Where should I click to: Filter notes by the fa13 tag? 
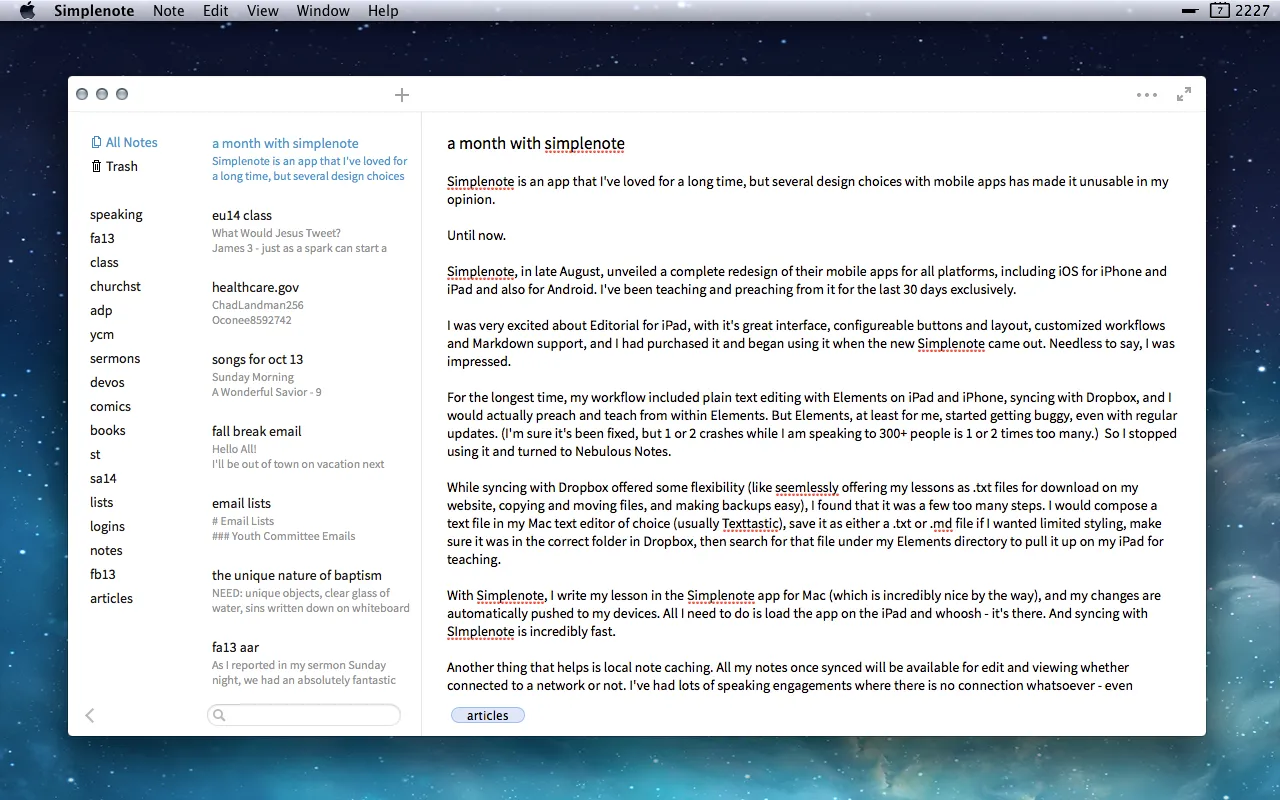point(102,238)
